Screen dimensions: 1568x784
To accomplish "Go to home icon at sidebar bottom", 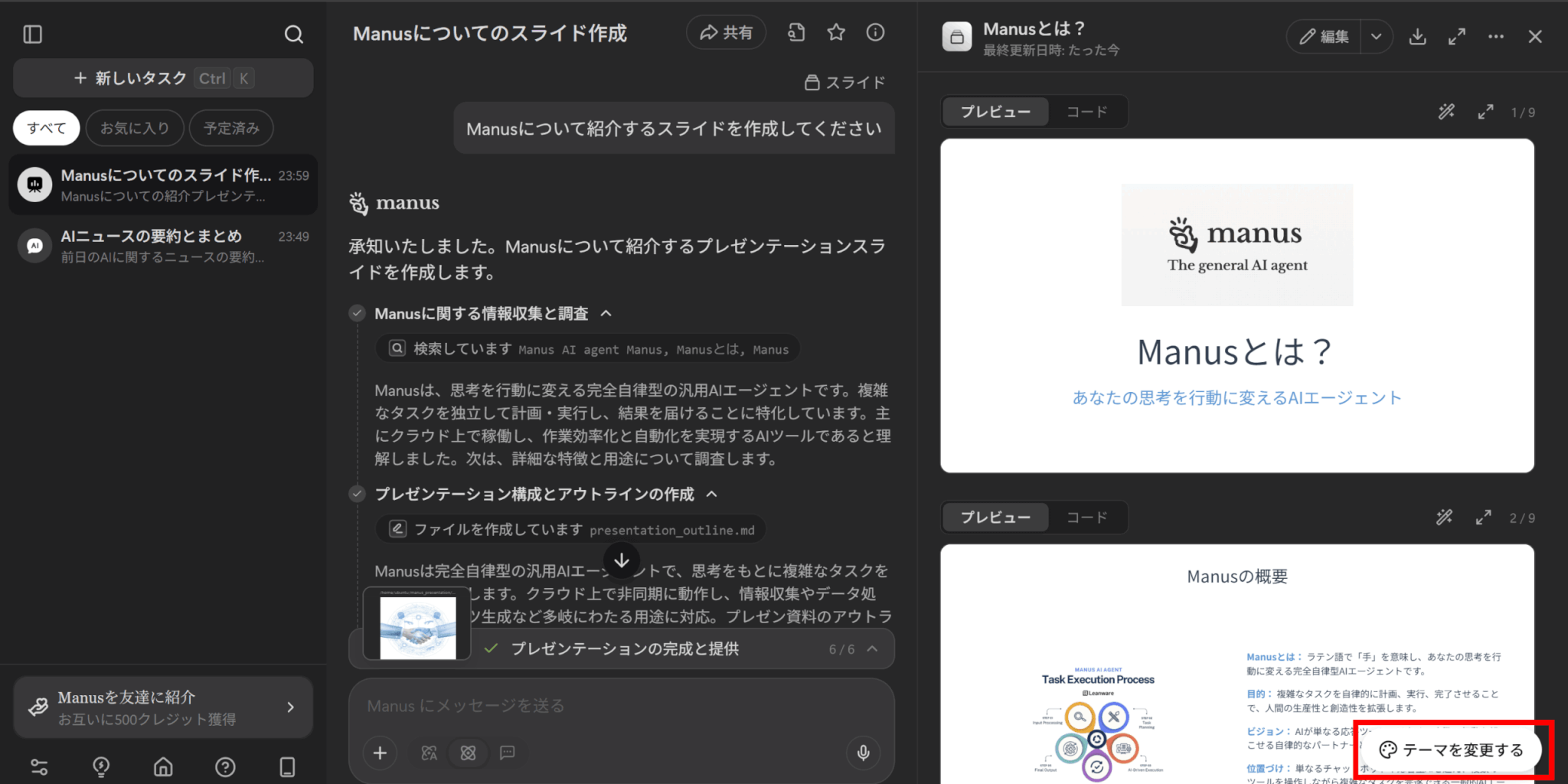I will [163, 766].
